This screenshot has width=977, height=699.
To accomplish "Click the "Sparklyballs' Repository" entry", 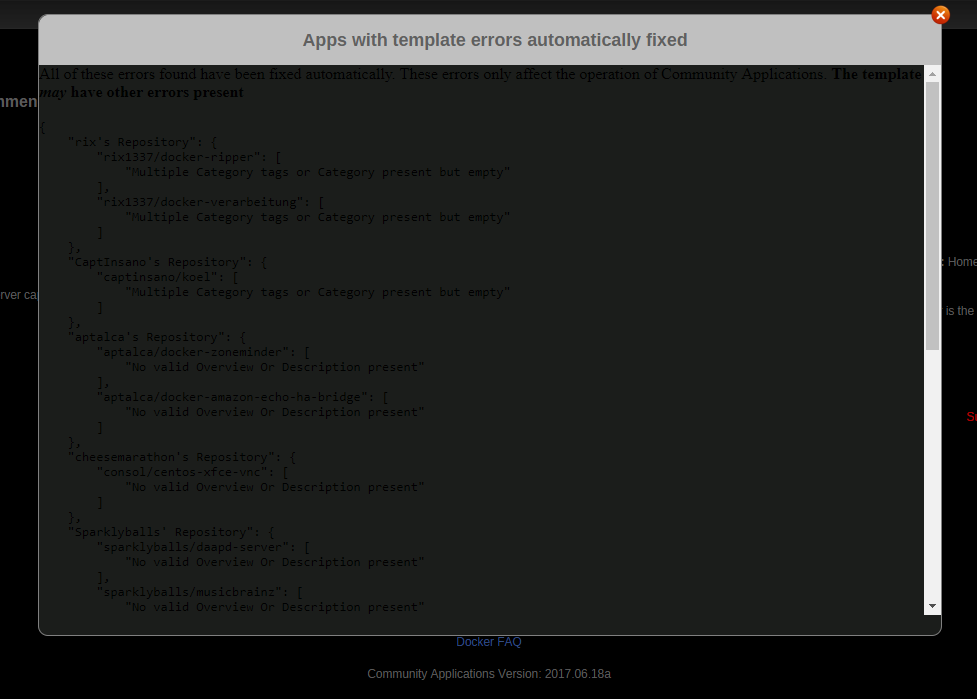I will click(x=171, y=532).
